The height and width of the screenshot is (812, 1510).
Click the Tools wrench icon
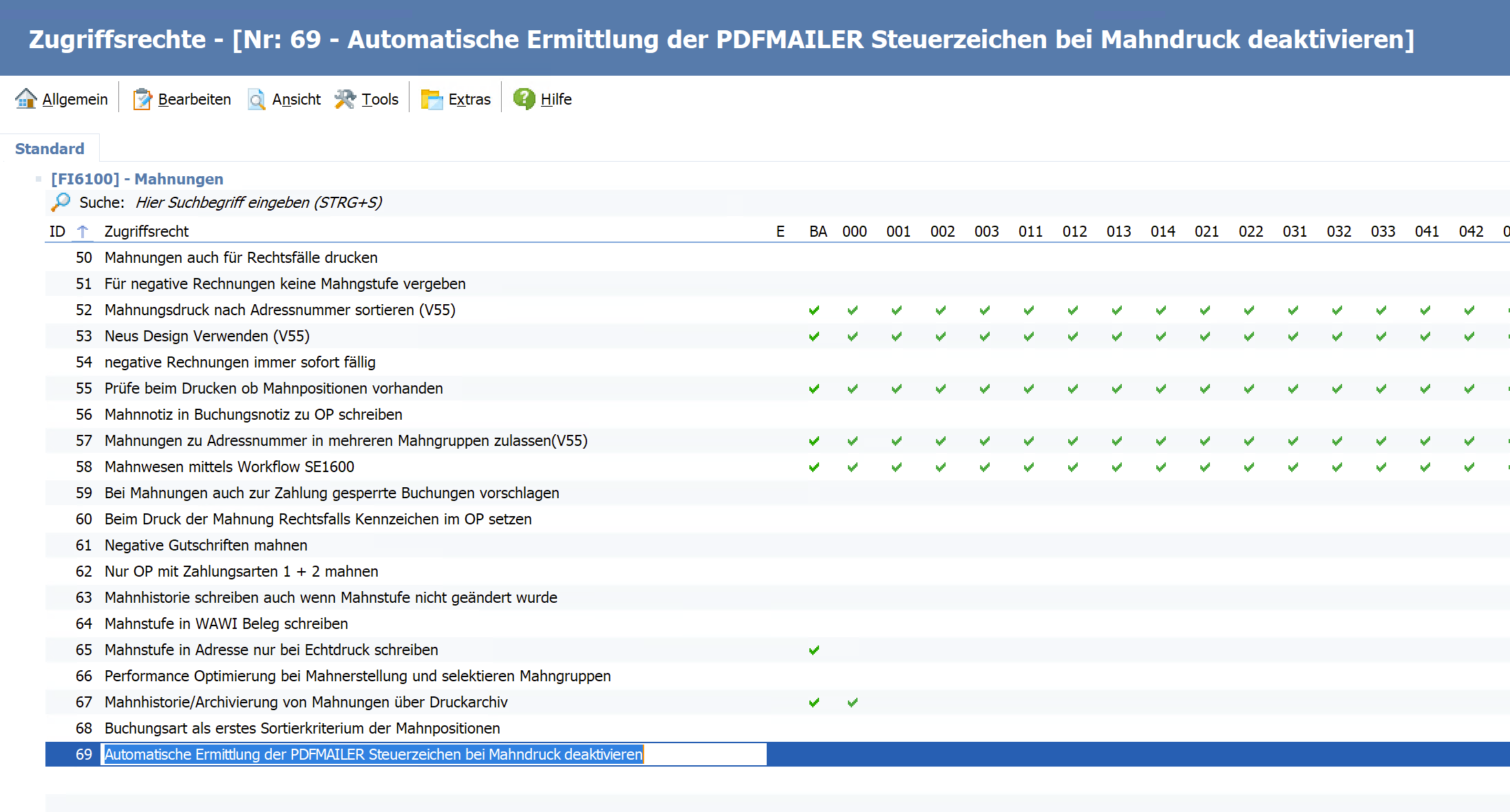(345, 99)
